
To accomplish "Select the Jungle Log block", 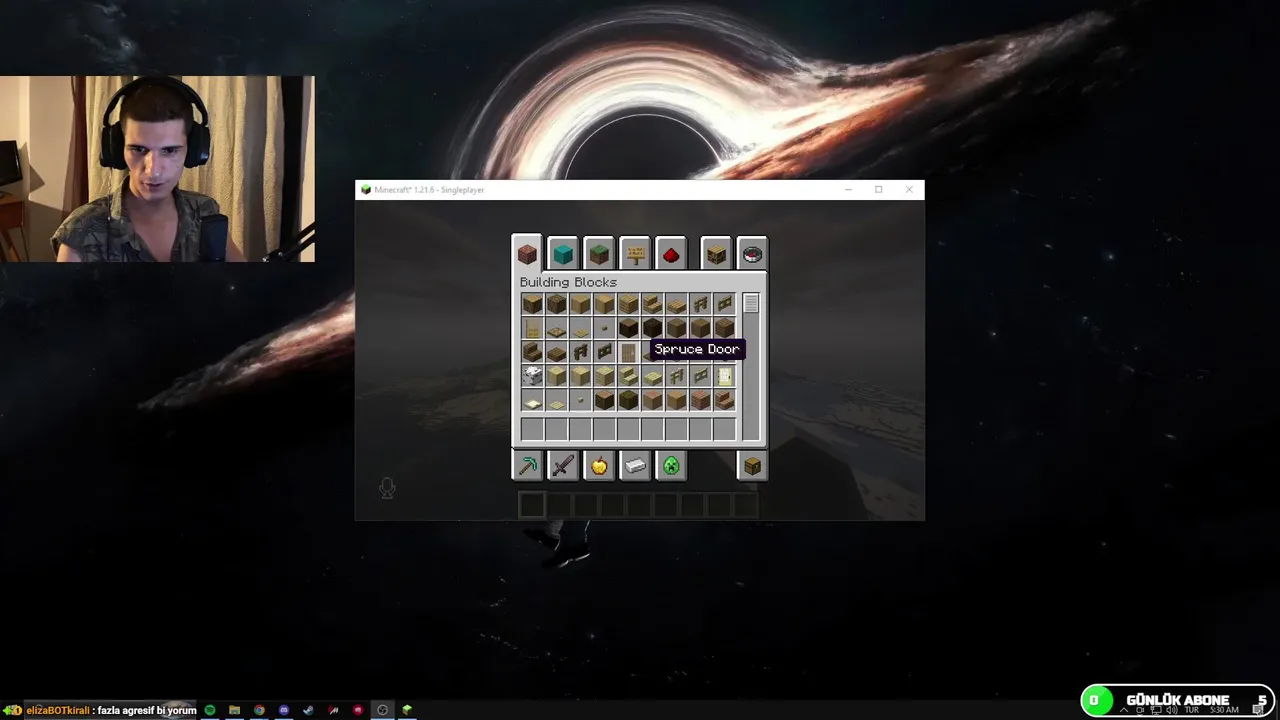I will click(x=604, y=400).
